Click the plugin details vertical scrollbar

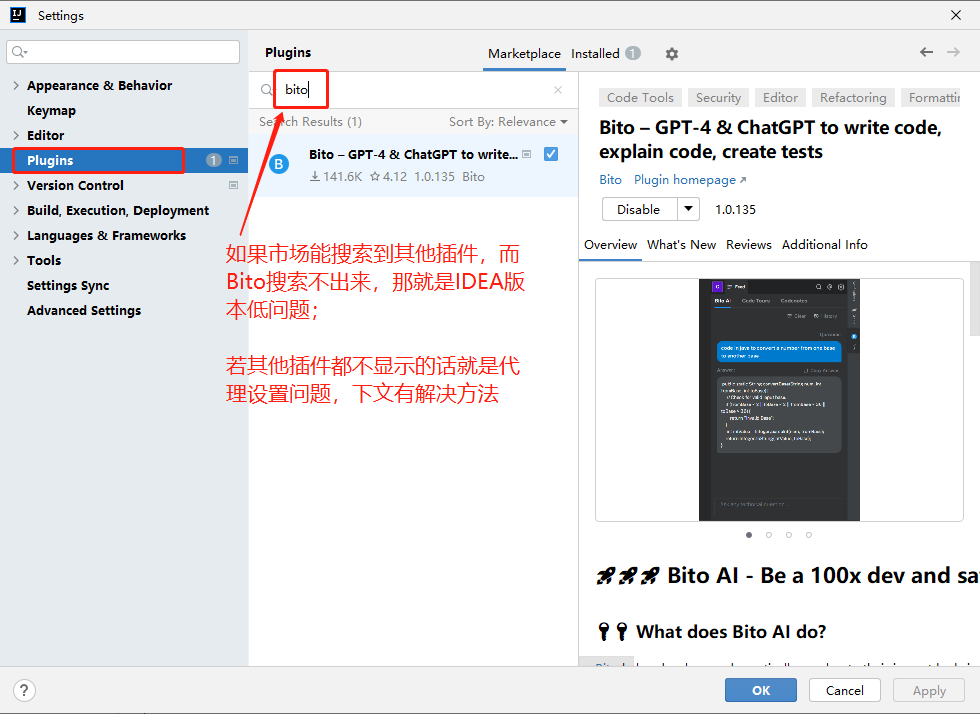tap(974, 299)
